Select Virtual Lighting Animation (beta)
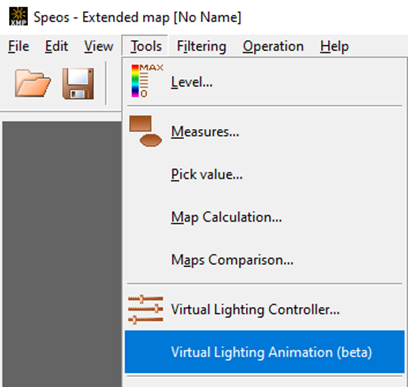408x387 pixels. (x=264, y=352)
